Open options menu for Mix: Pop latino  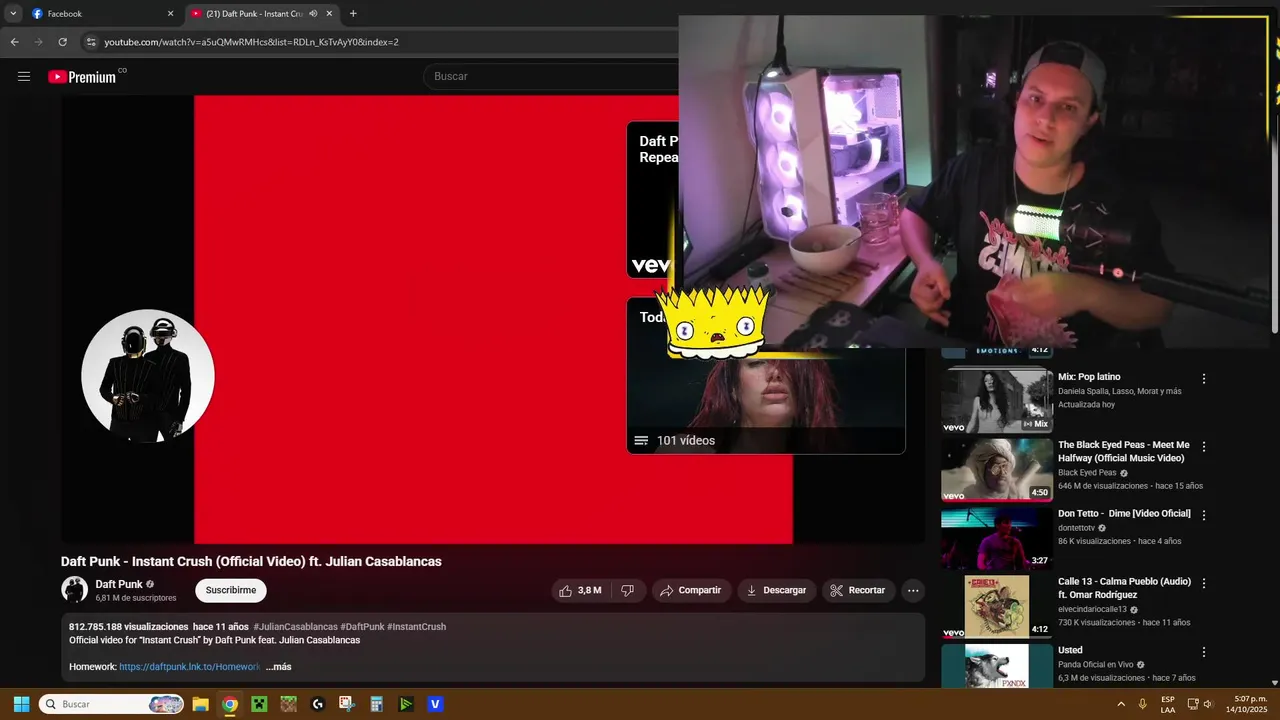[x=1204, y=379]
